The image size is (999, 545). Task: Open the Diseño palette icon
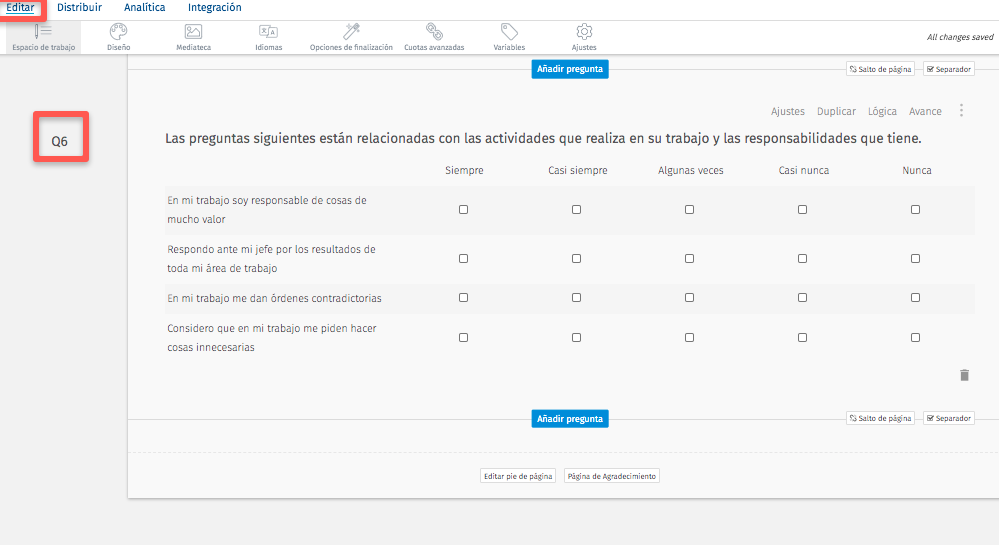click(118, 32)
